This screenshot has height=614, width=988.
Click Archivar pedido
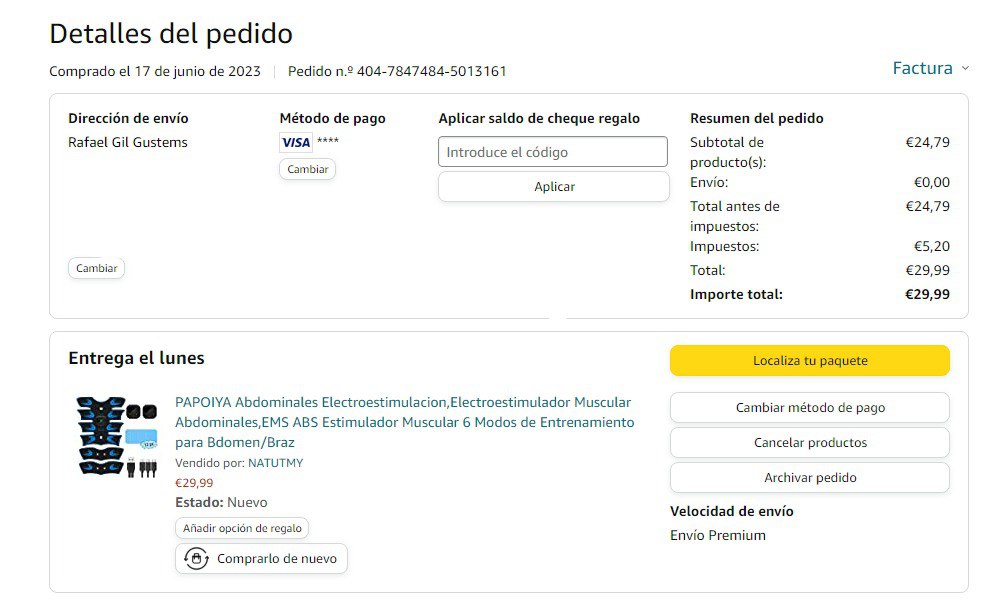pyautogui.click(x=809, y=478)
